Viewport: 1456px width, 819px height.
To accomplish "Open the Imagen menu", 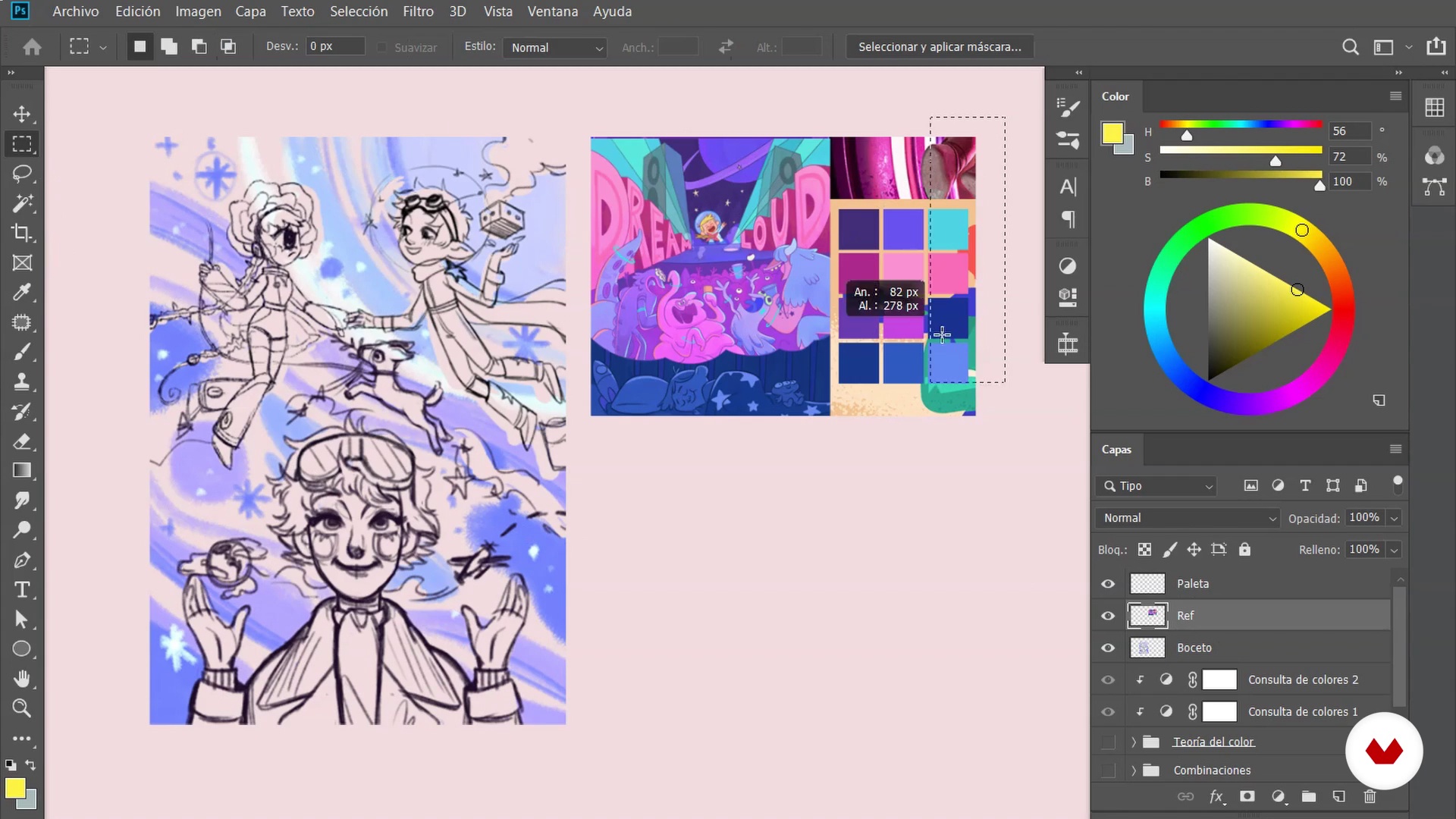I will 199,11.
